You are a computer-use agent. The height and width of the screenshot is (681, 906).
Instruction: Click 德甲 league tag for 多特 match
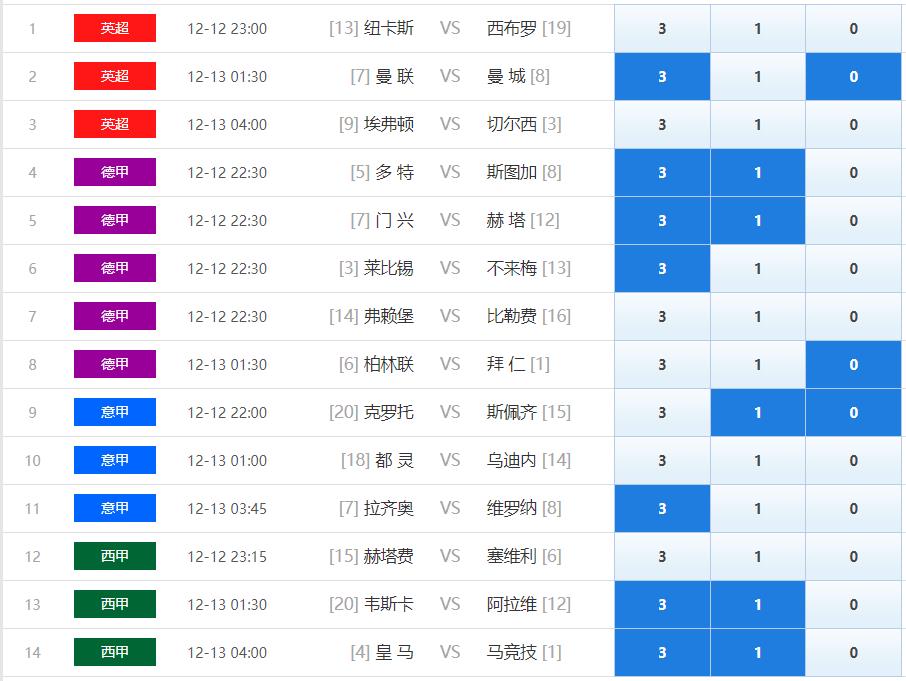pyautogui.click(x=115, y=172)
